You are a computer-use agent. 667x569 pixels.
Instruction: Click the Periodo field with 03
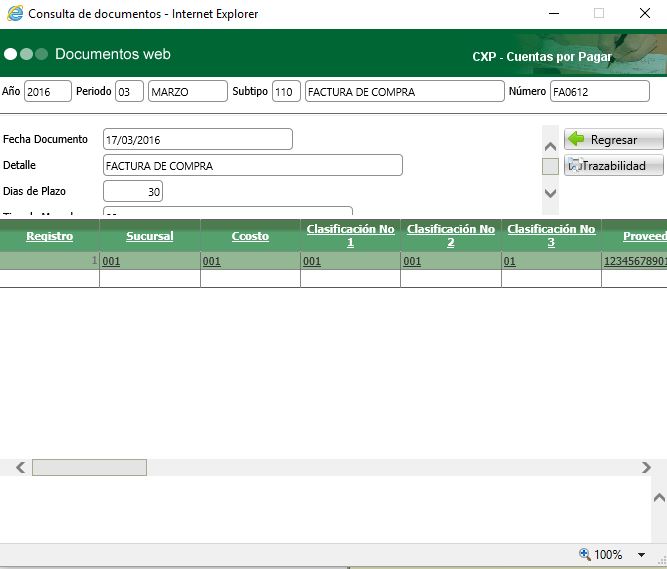(x=129, y=91)
